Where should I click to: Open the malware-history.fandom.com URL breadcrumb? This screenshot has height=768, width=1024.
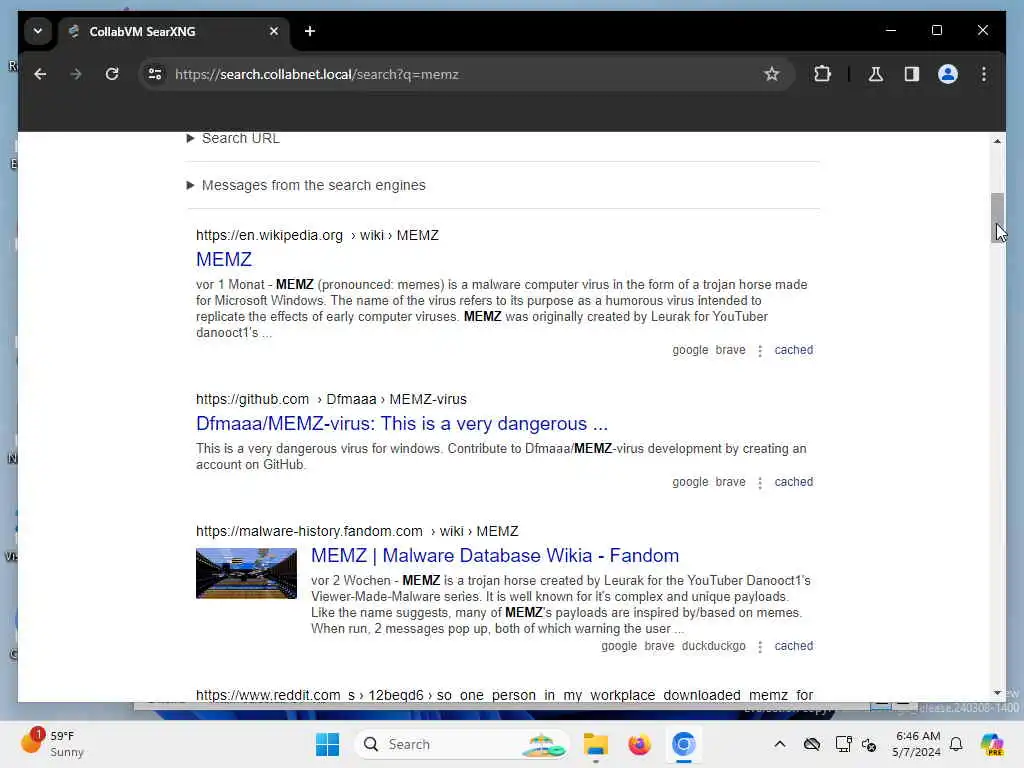pyautogui.click(x=357, y=531)
